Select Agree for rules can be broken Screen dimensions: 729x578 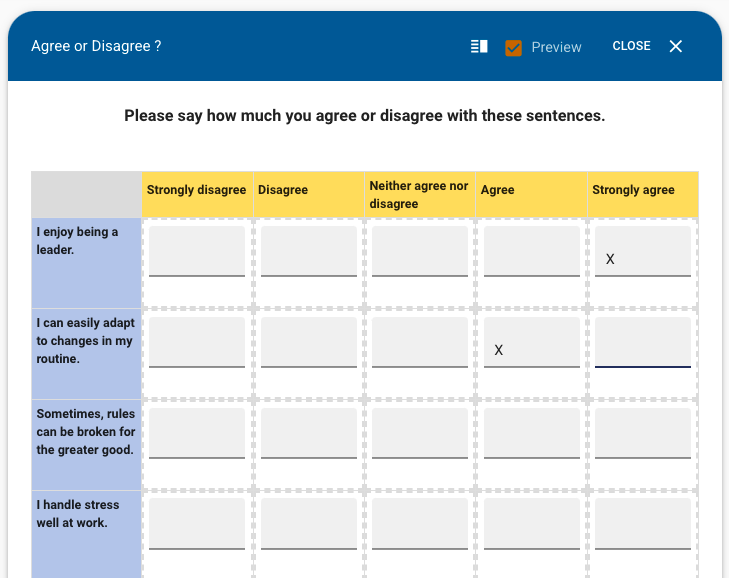(x=531, y=433)
